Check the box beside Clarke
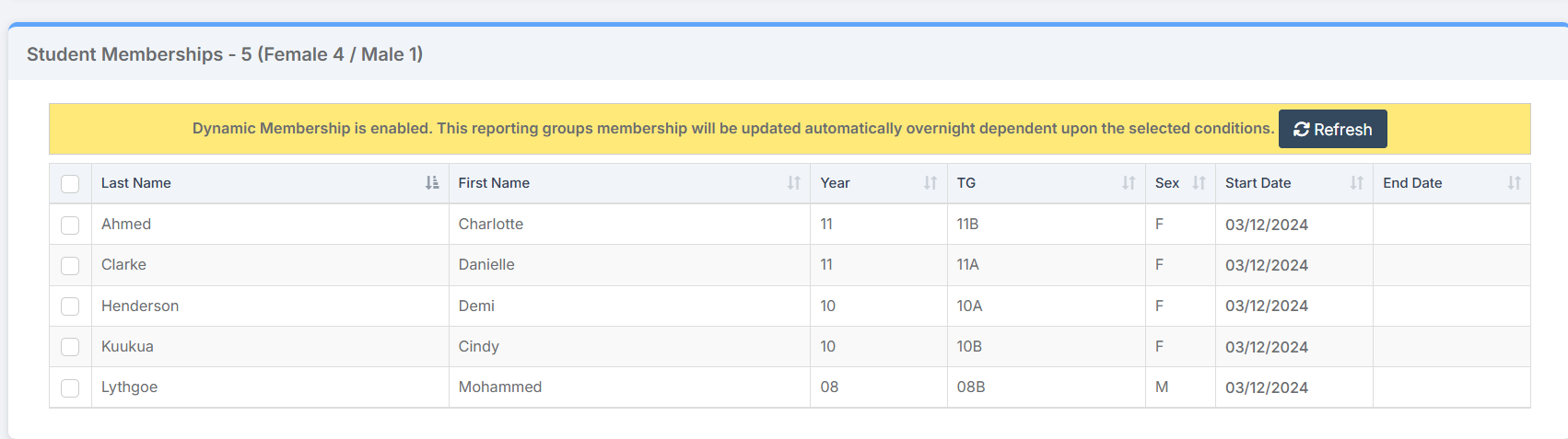This screenshot has width=1568, height=439. (70, 265)
